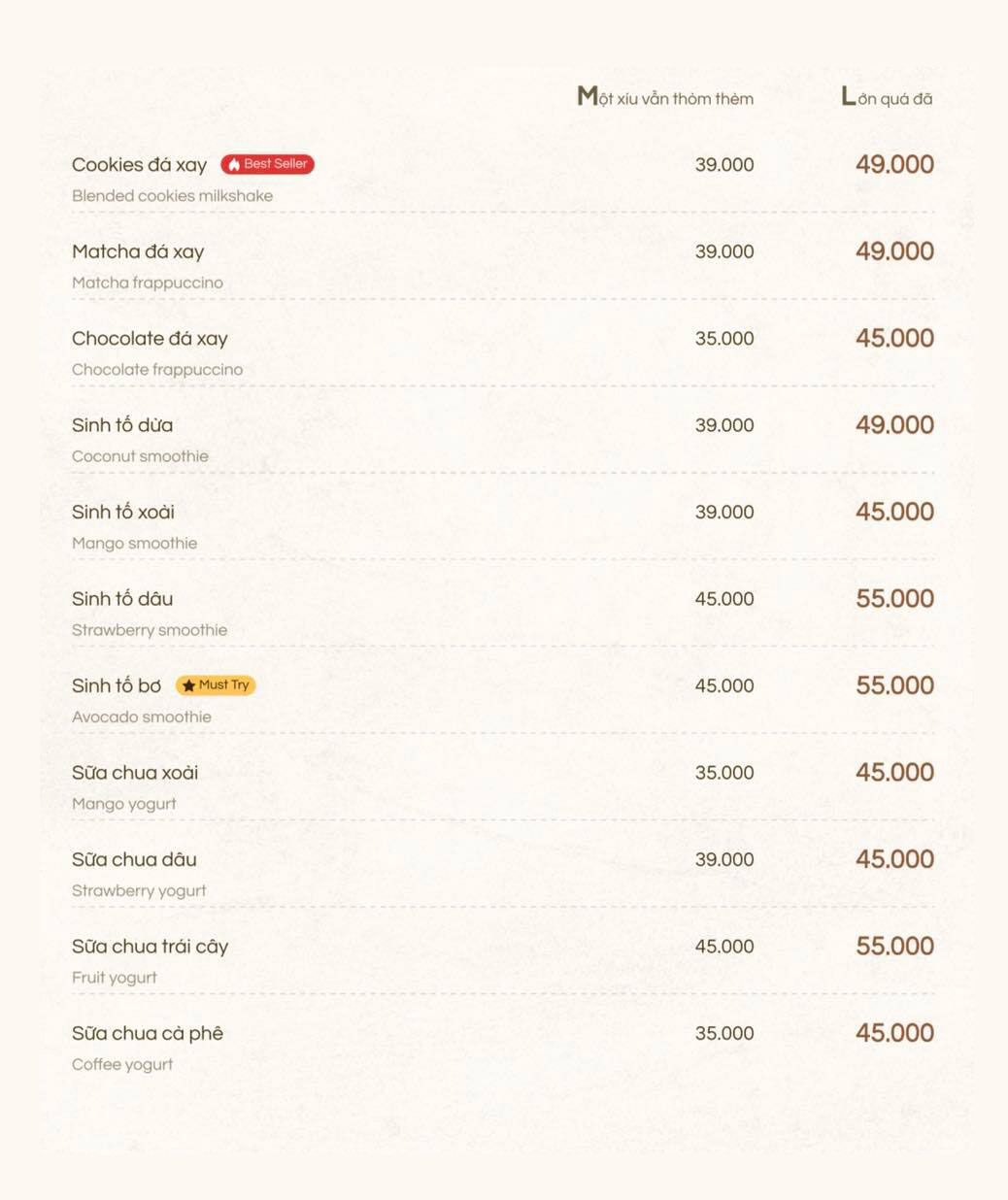Screen dimensions: 1008x1200
Task: Click the Must Try star badge
Action: click(216, 685)
